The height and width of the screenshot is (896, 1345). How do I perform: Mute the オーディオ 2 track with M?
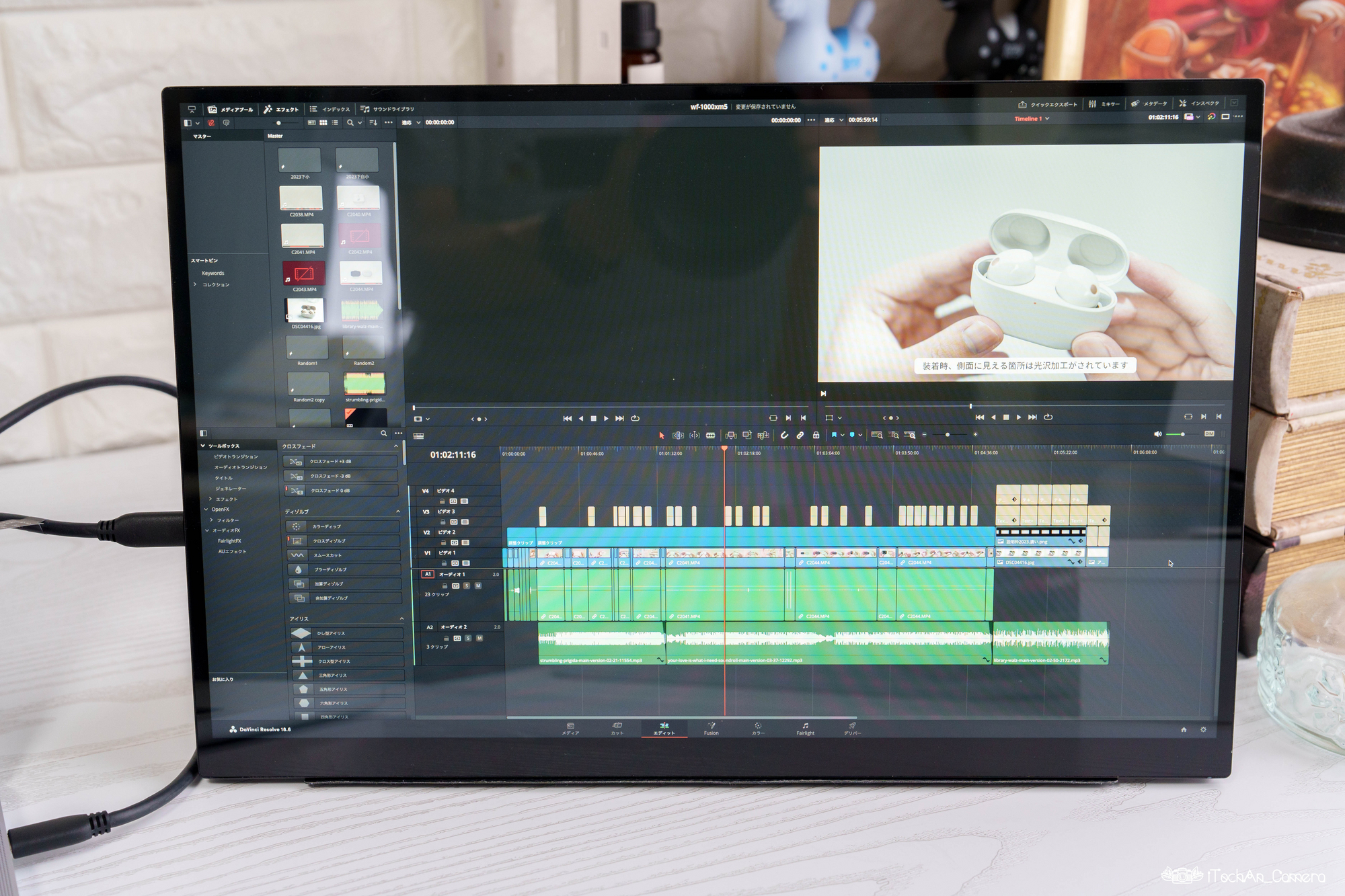479,639
